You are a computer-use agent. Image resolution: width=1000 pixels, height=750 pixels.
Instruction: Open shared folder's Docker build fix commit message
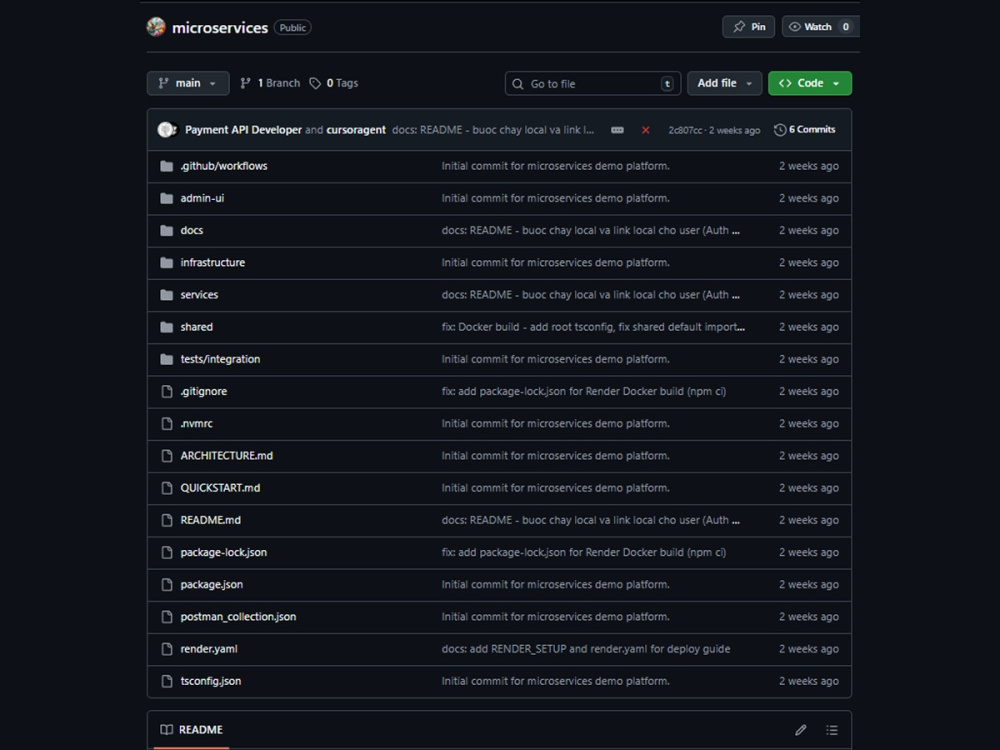click(593, 327)
